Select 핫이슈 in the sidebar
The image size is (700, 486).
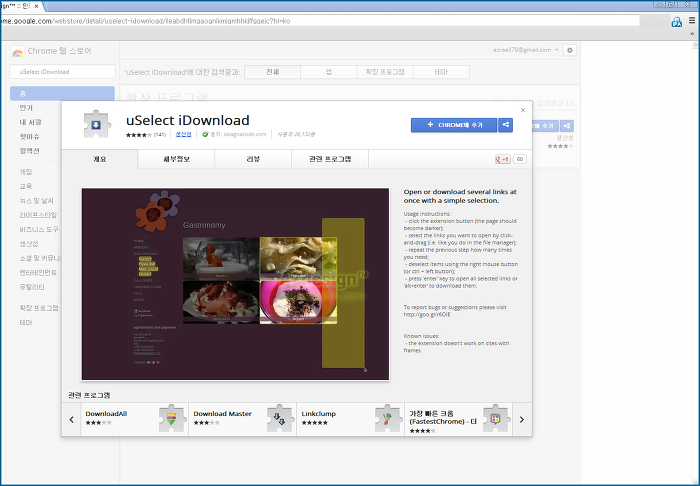pyautogui.click(x=29, y=136)
